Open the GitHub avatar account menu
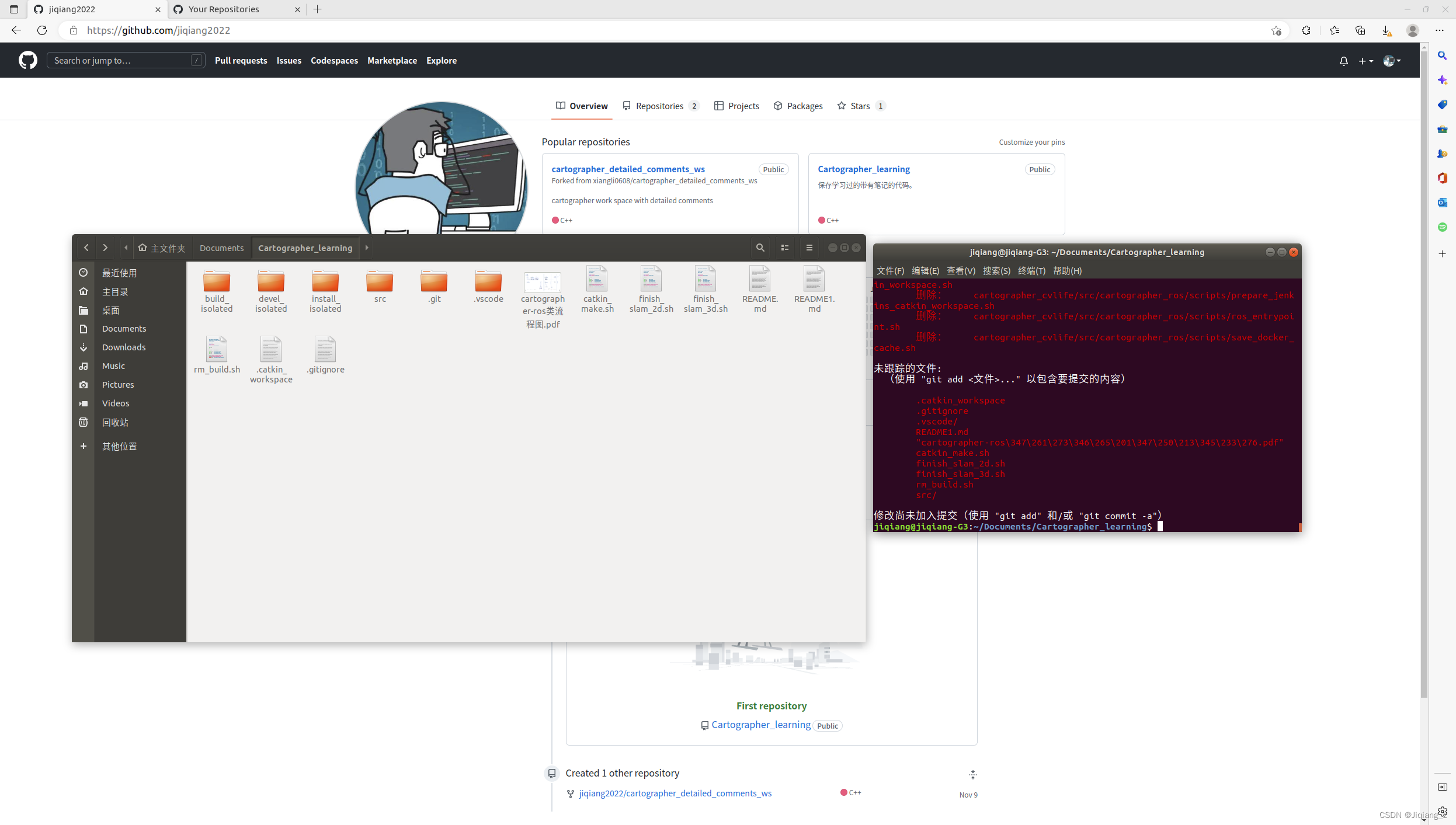This screenshot has height=825, width=1456. pyautogui.click(x=1392, y=61)
